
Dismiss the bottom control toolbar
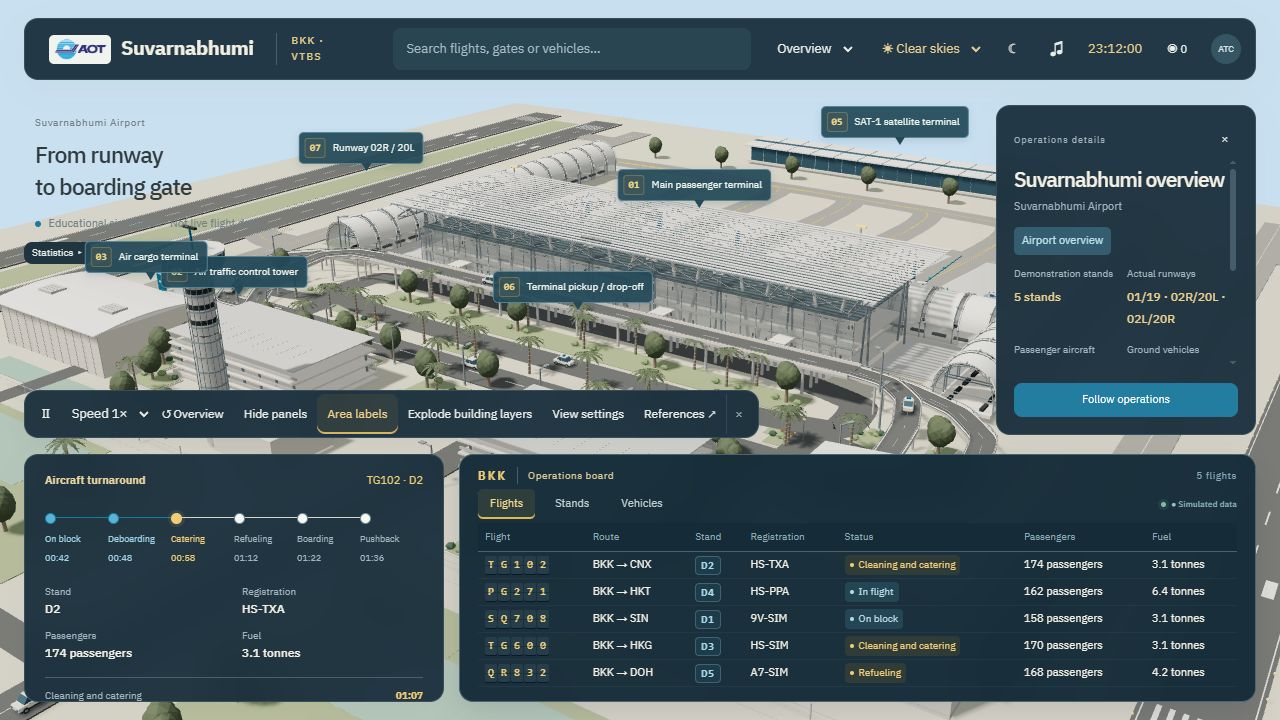click(739, 414)
